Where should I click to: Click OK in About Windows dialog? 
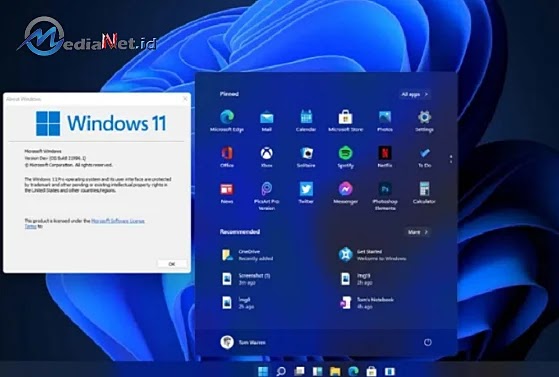[x=172, y=264]
